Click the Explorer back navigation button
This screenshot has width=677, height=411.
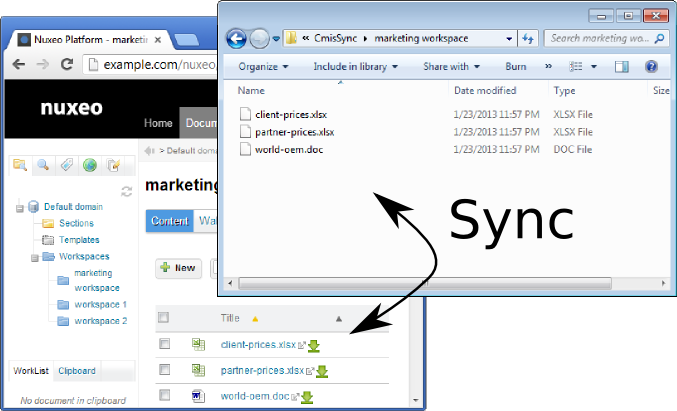coord(237,39)
